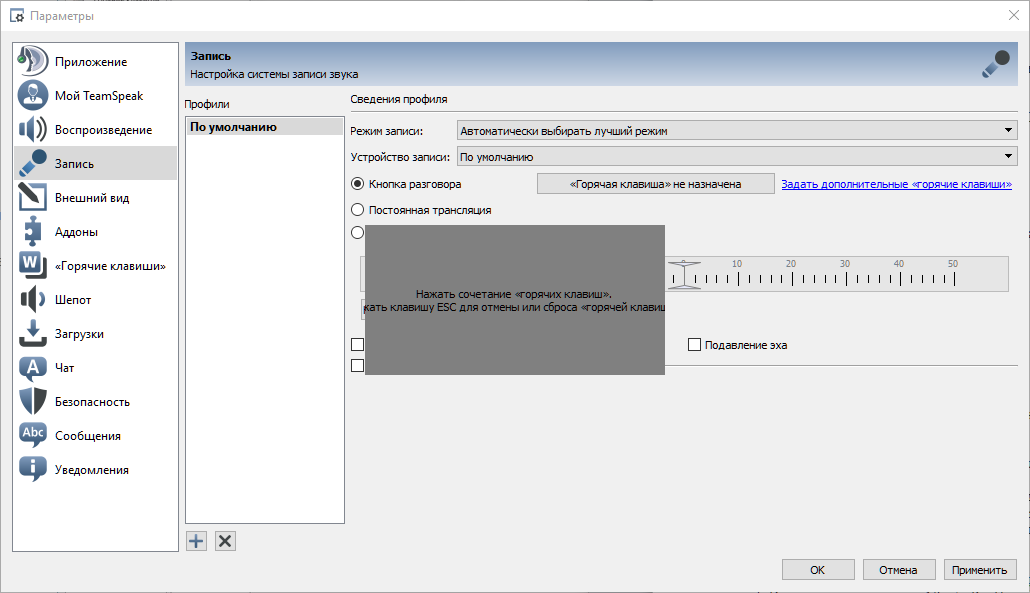Click the Аддоны puzzle icon
The width and height of the screenshot is (1030, 593).
33,232
